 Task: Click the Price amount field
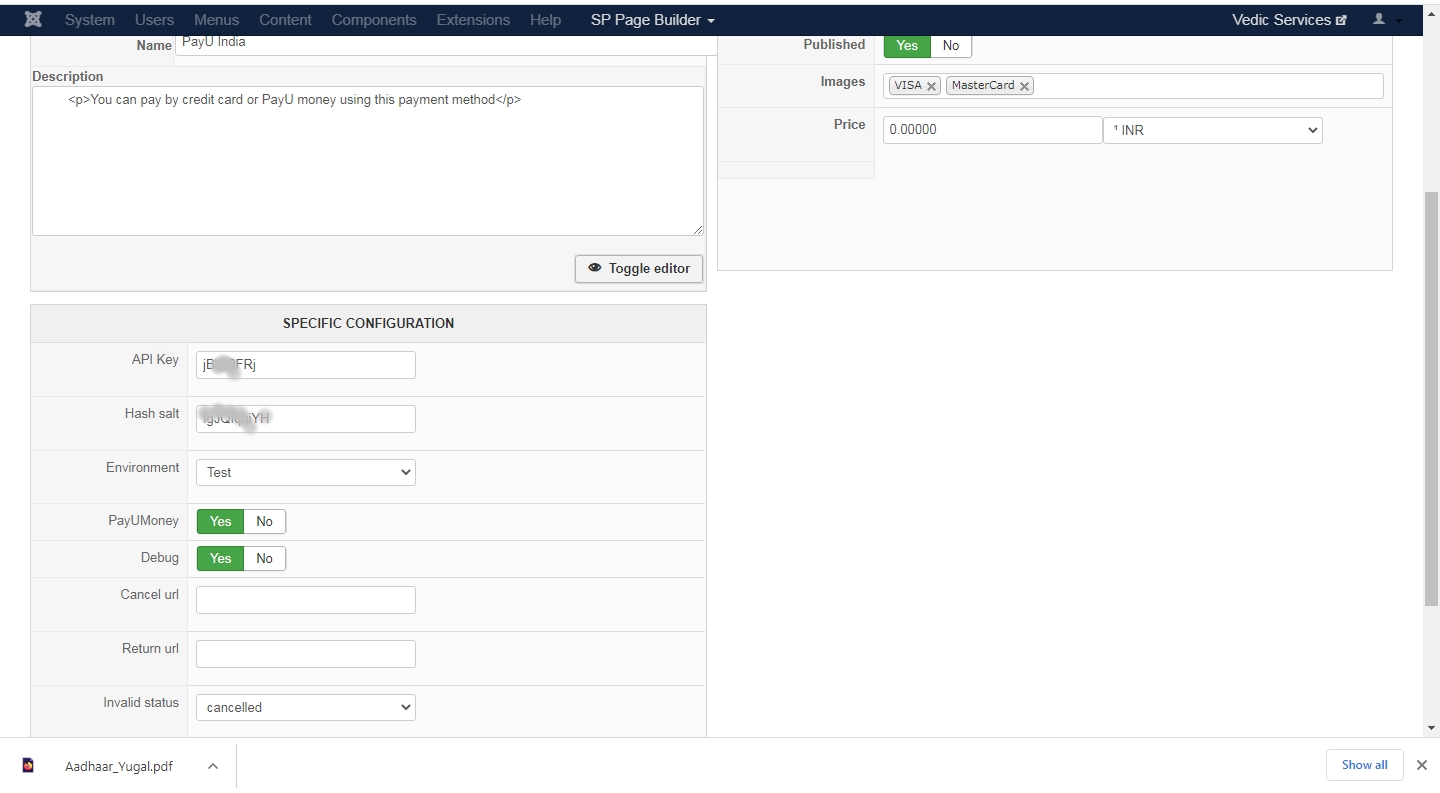point(993,130)
